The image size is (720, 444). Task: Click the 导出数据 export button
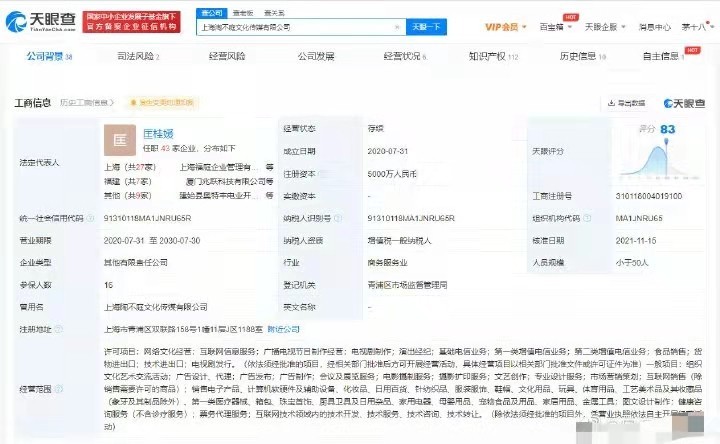626,103
